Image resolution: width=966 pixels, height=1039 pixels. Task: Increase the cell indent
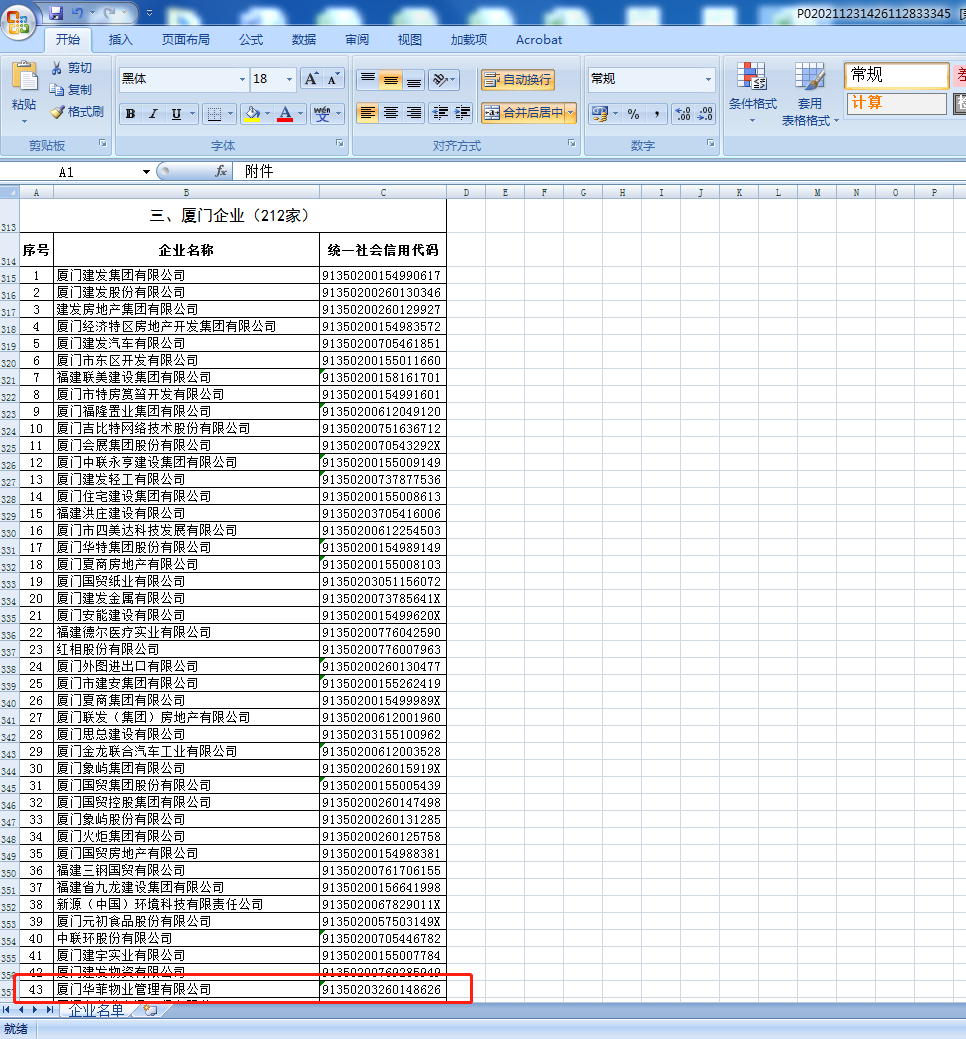click(462, 113)
